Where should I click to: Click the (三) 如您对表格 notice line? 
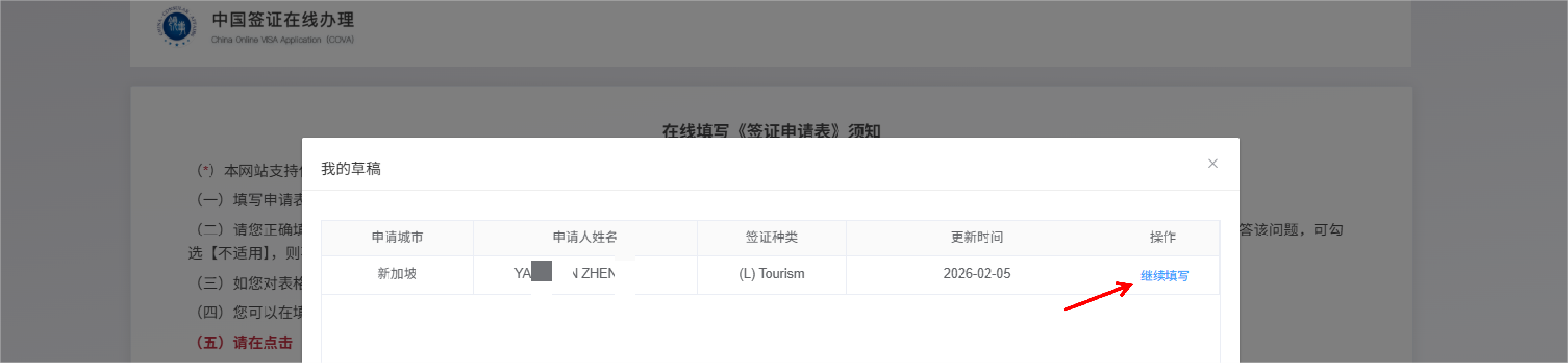point(249,283)
